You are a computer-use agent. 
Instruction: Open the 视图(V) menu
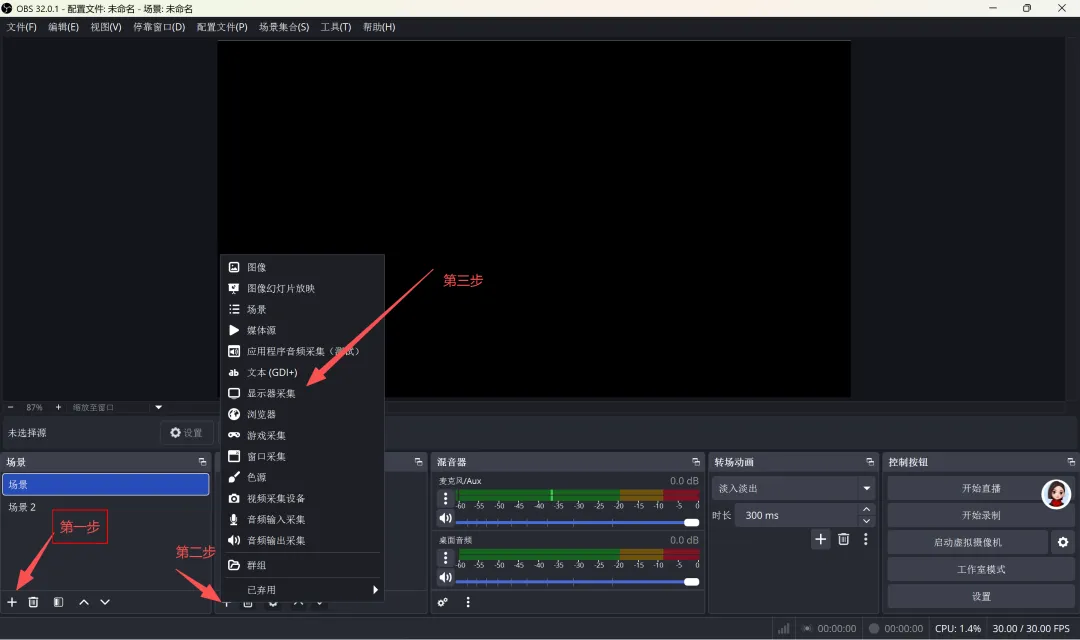(106, 27)
